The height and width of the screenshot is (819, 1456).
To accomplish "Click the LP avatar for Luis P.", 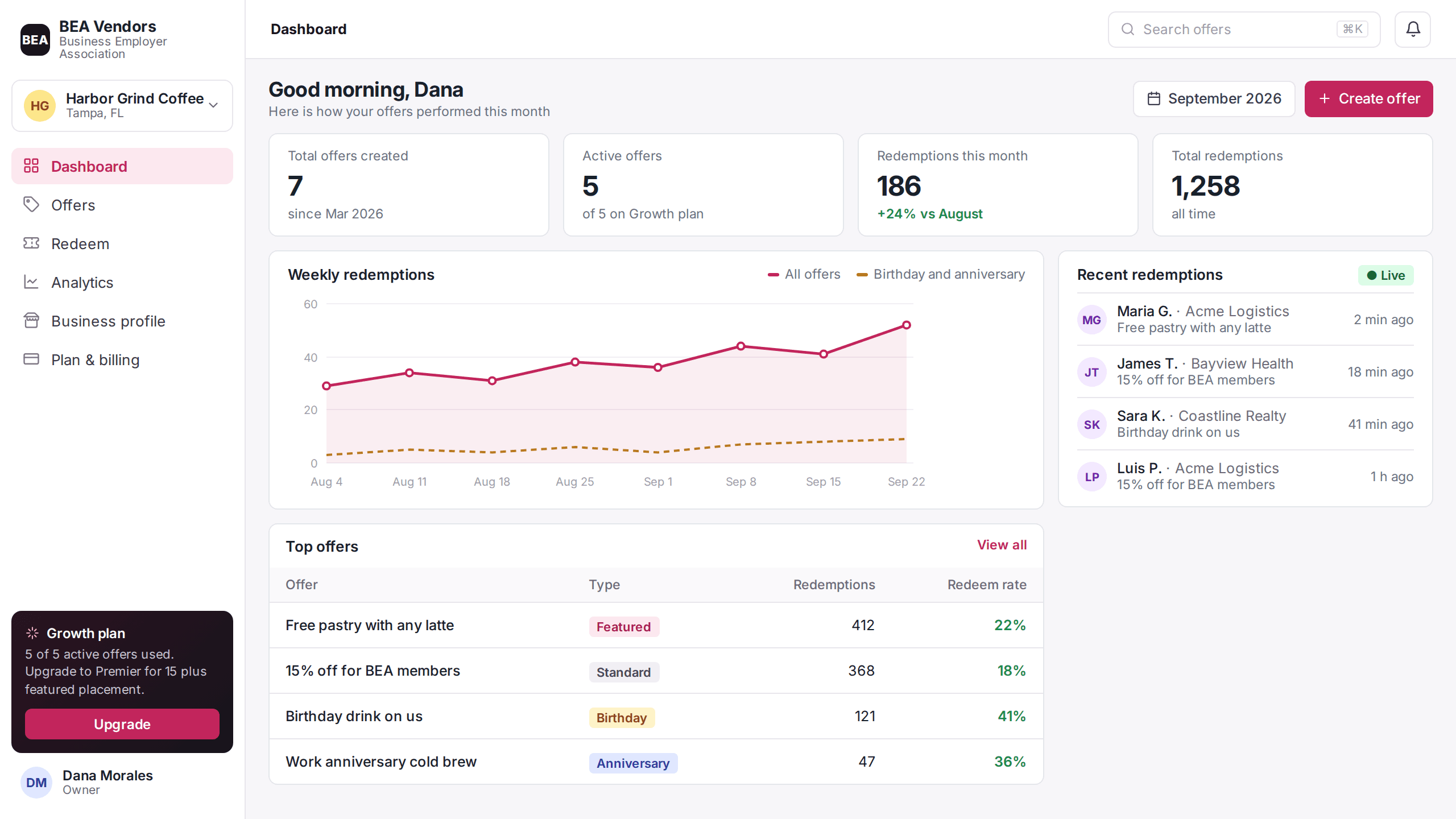I will (1092, 477).
